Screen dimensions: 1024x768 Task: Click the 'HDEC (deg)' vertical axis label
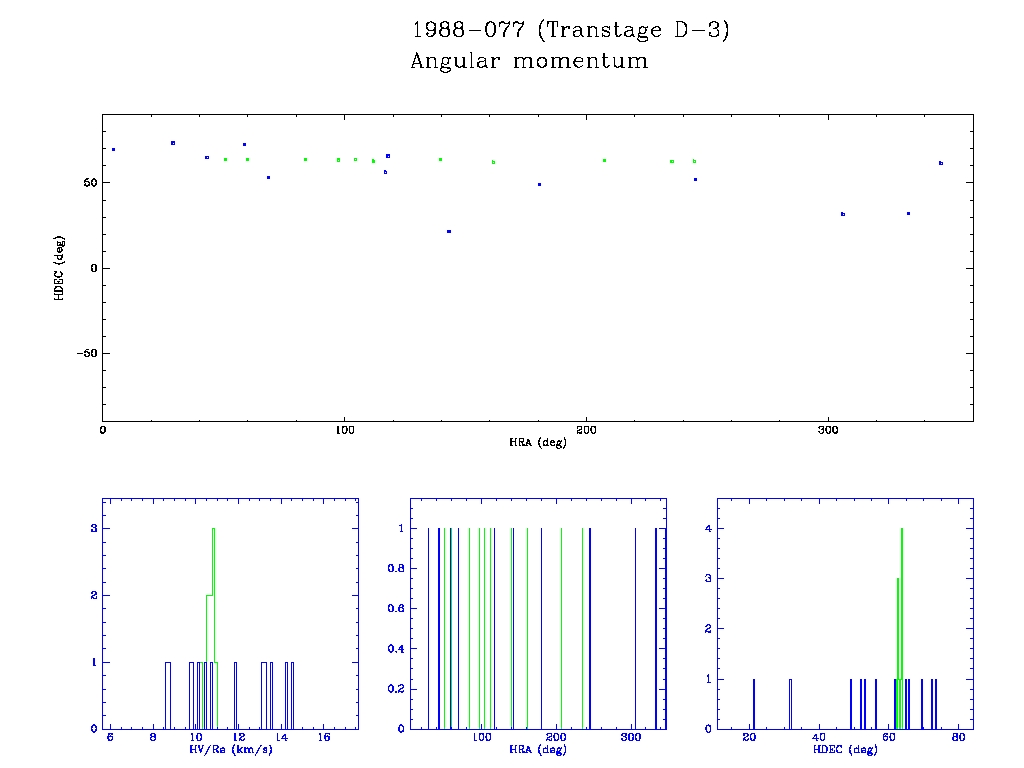click(x=59, y=268)
